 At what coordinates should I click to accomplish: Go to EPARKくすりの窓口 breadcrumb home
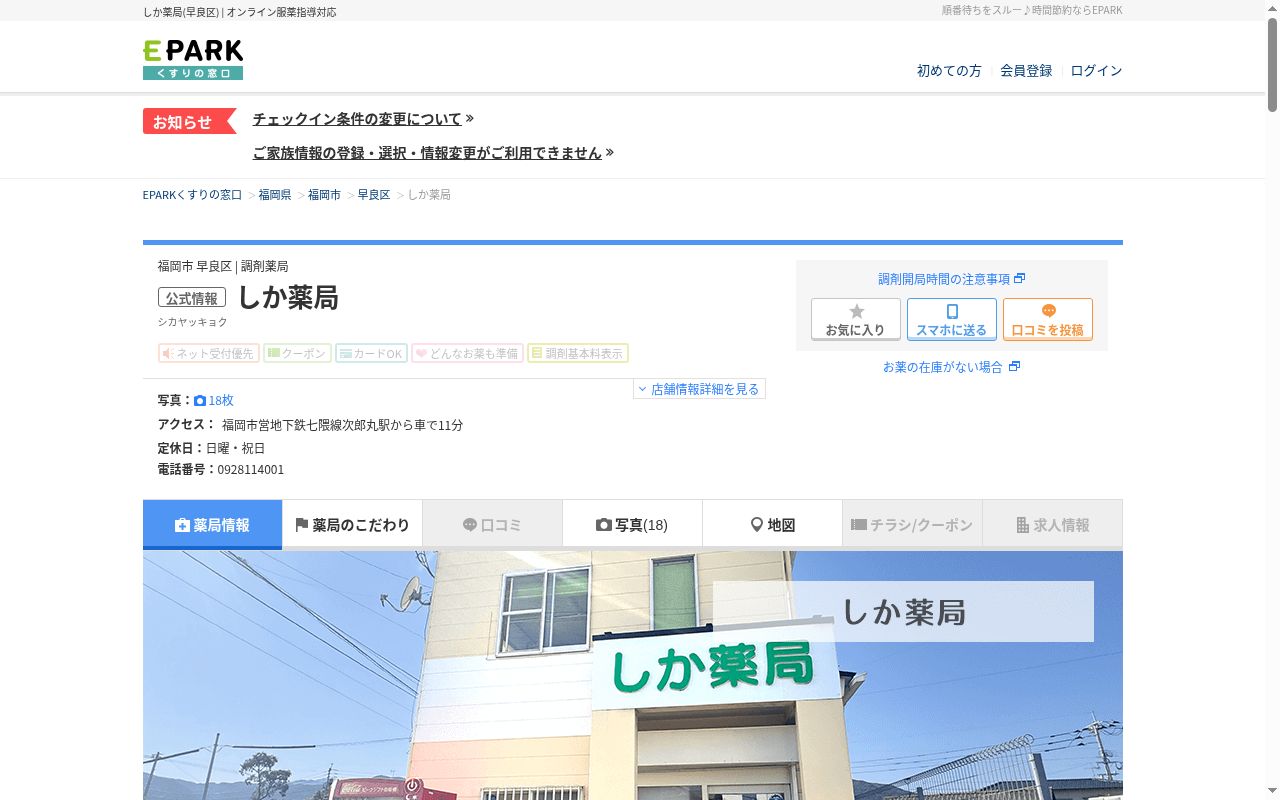pyautogui.click(x=193, y=195)
